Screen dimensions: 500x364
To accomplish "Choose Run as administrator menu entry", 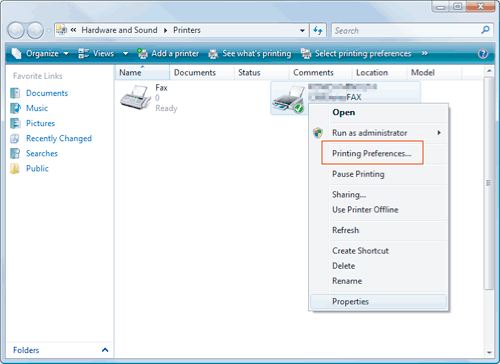I will [378, 133].
